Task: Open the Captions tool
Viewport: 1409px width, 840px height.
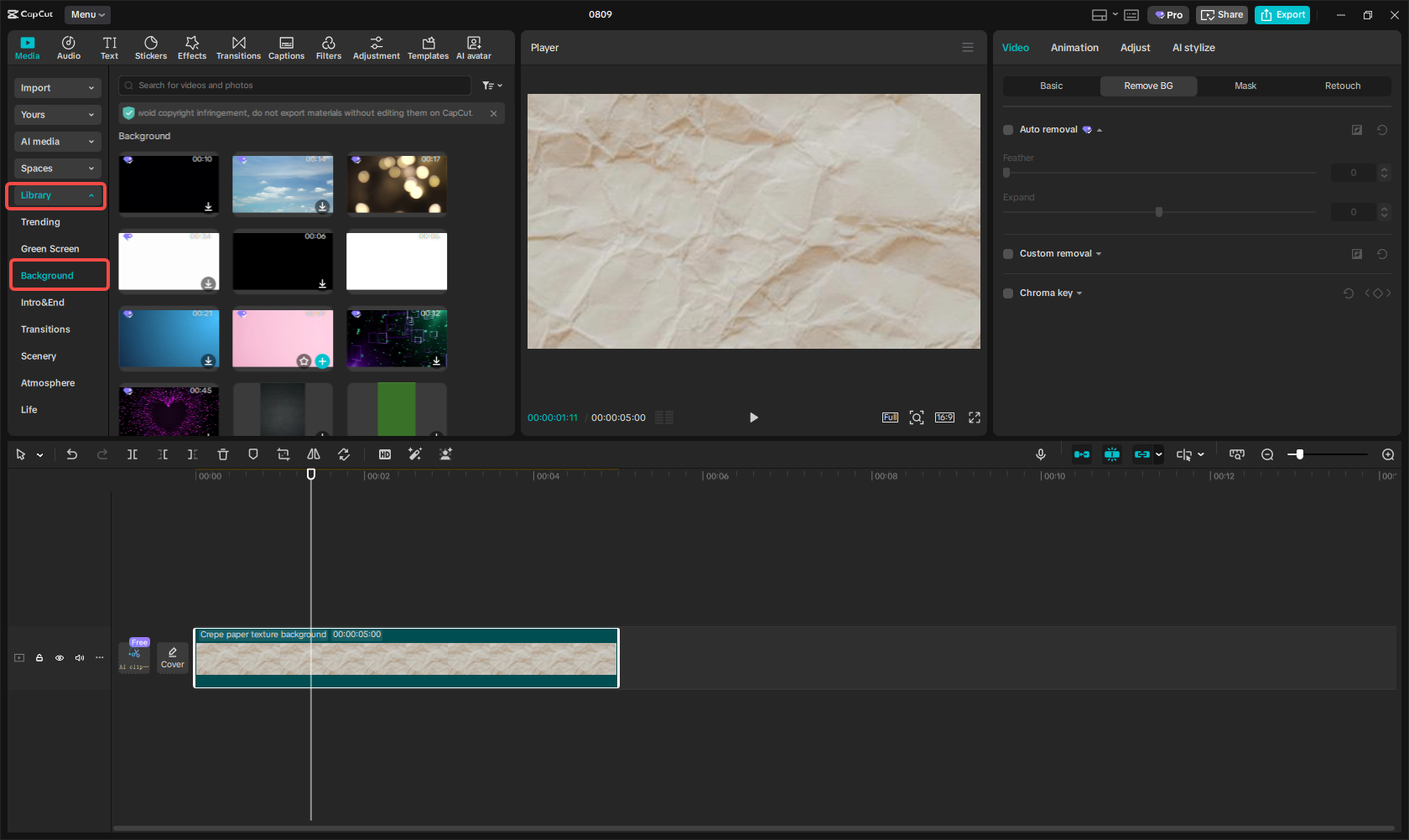Action: (x=286, y=48)
